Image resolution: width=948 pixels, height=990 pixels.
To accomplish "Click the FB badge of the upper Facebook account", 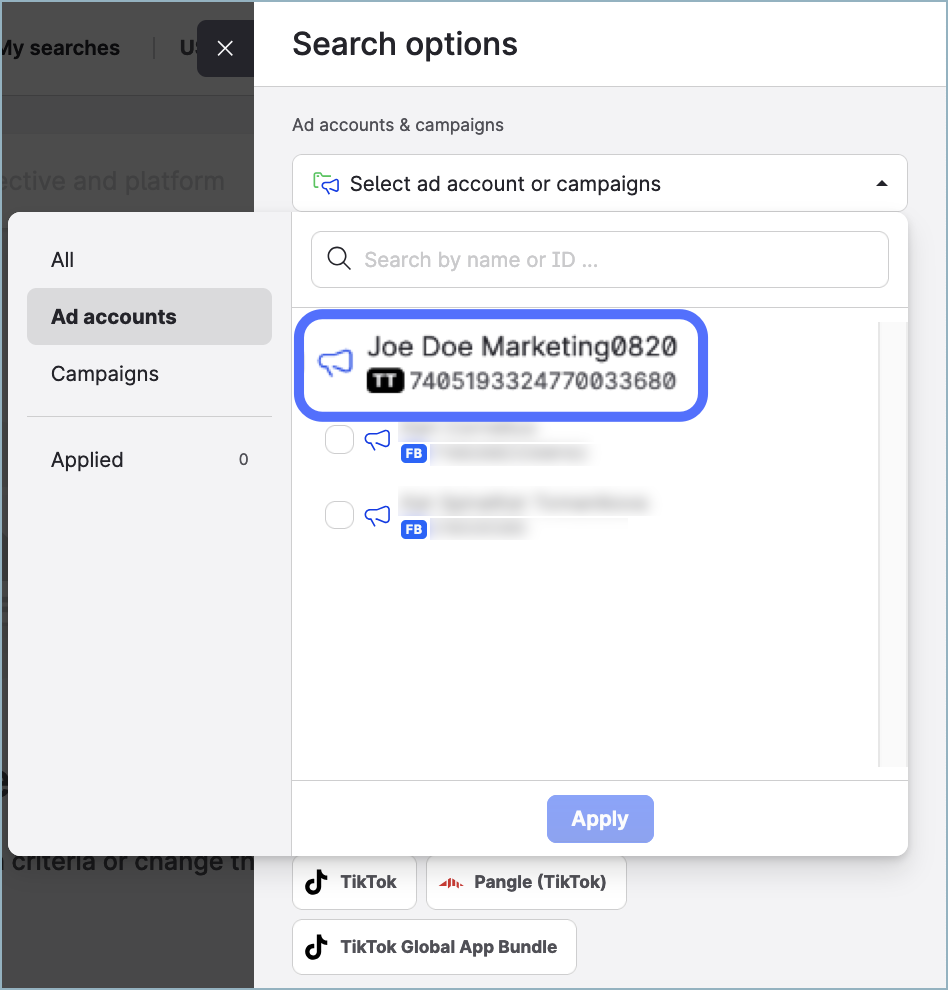I will pyautogui.click(x=413, y=453).
